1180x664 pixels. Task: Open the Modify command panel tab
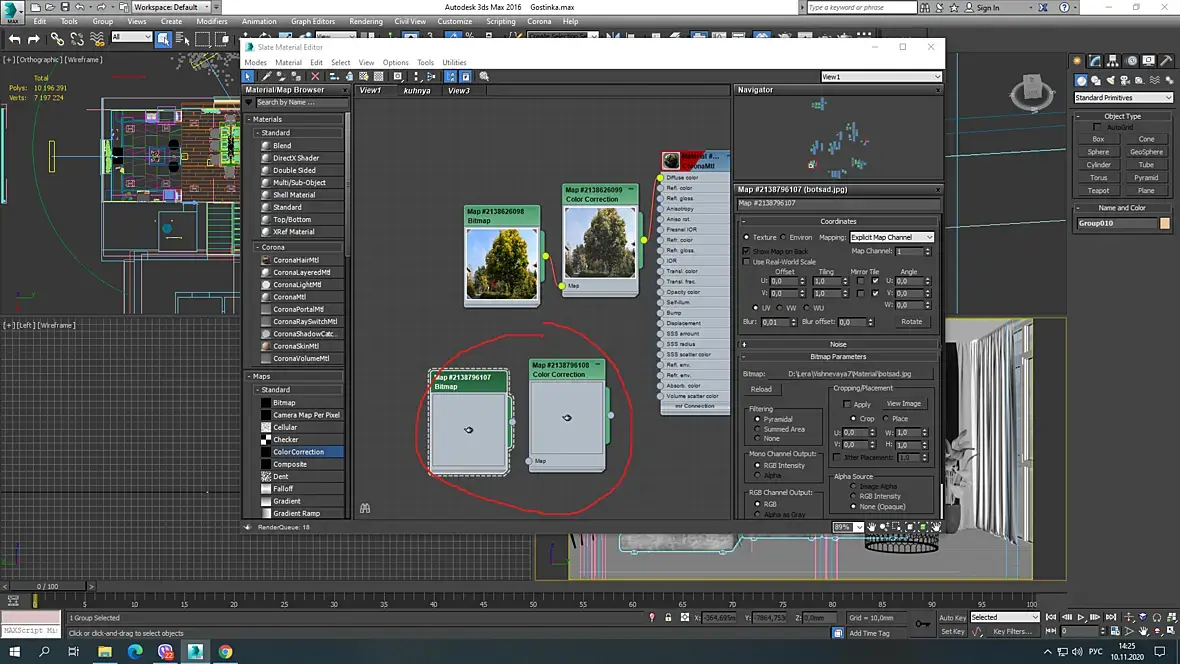[1097, 61]
